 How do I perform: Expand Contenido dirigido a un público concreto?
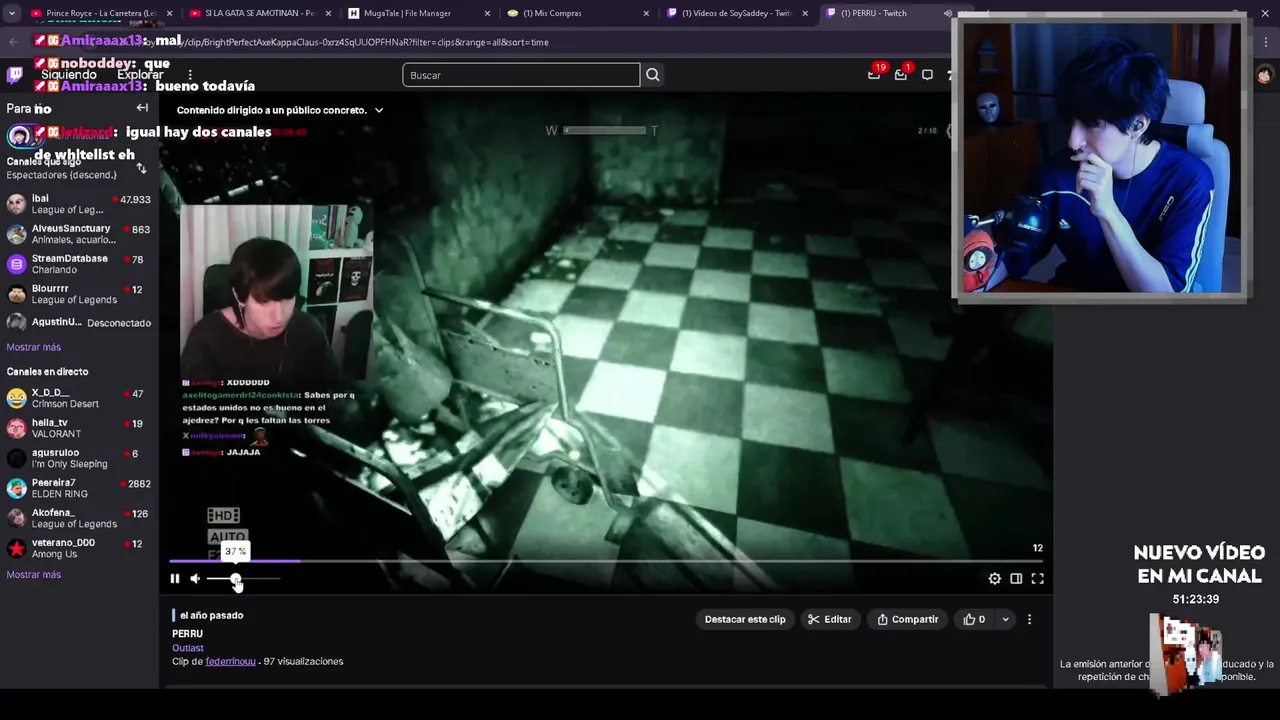[x=280, y=110]
